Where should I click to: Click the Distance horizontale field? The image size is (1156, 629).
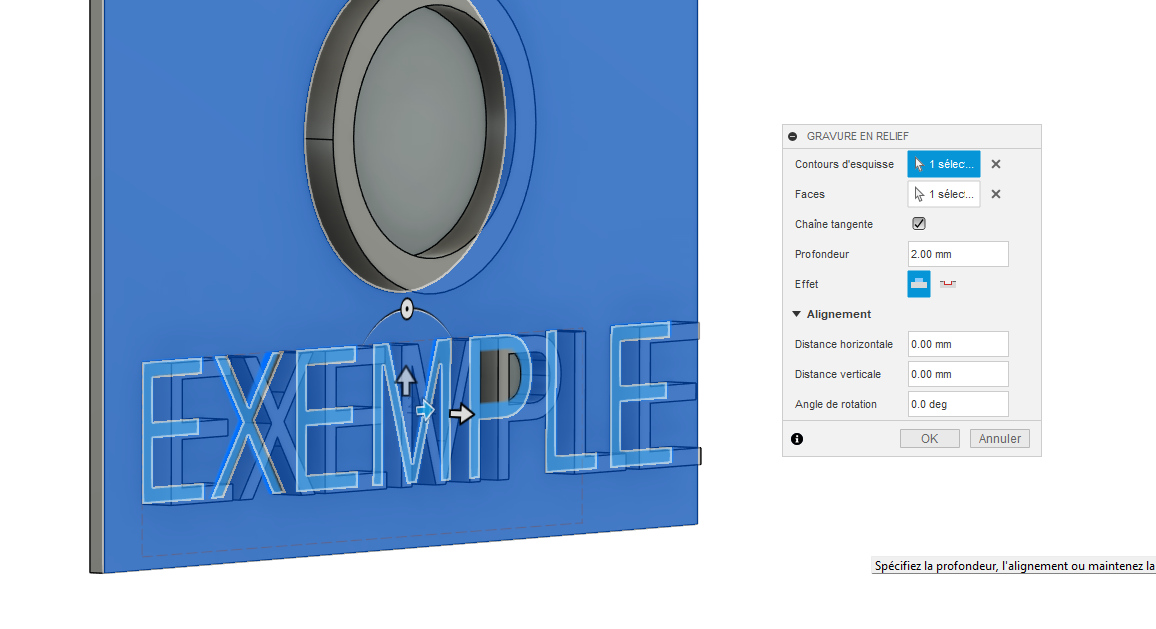click(x=958, y=344)
